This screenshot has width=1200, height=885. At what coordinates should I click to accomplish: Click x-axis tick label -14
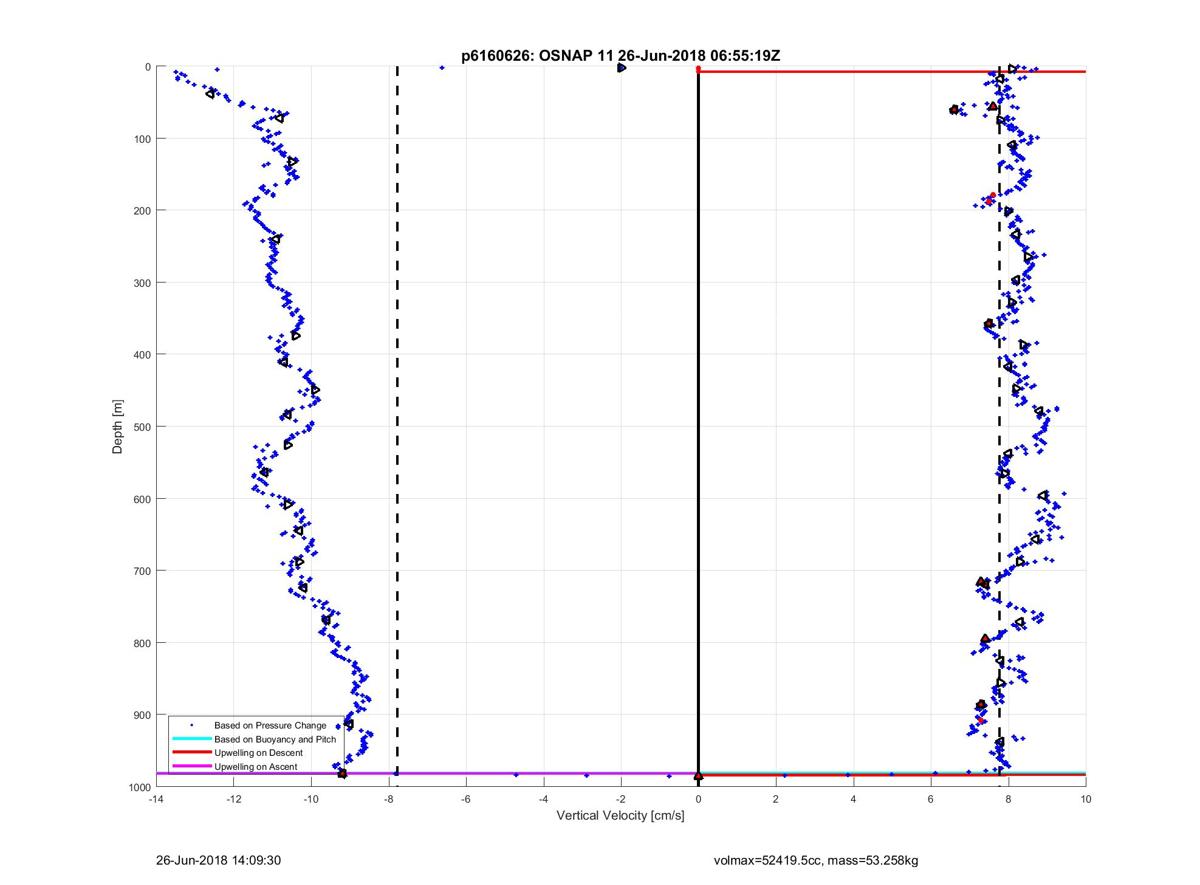click(155, 800)
